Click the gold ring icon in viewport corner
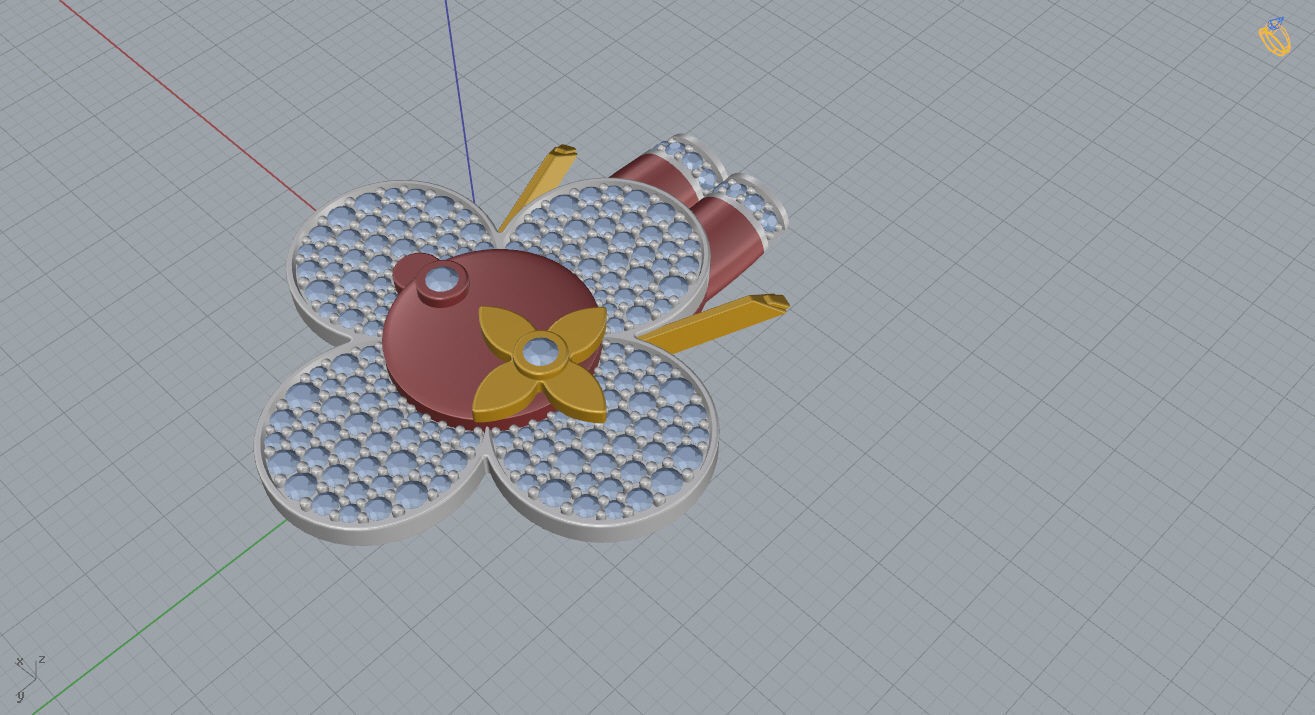1315x715 pixels. [1275, 37]
